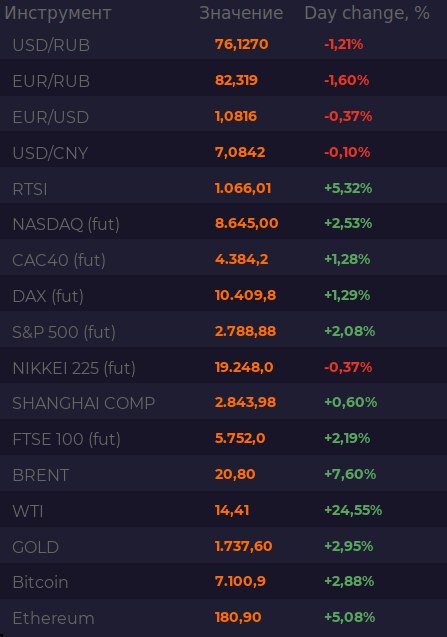Viewport: 447px width, 637px height.
Task: Open the USD/CNY row
Action: tap(224, 153)
